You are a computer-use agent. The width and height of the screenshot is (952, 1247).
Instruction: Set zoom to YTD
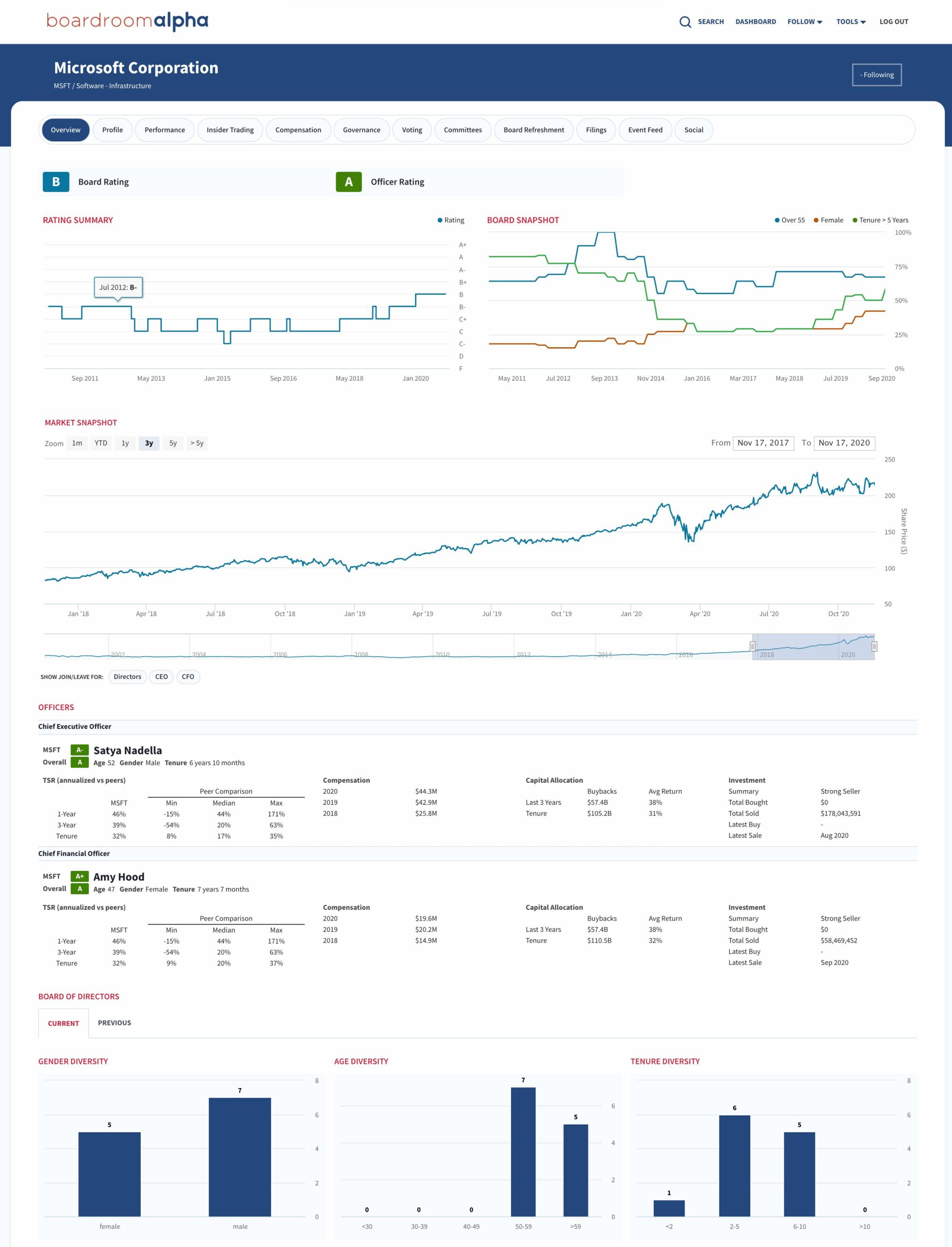[101, 443]
